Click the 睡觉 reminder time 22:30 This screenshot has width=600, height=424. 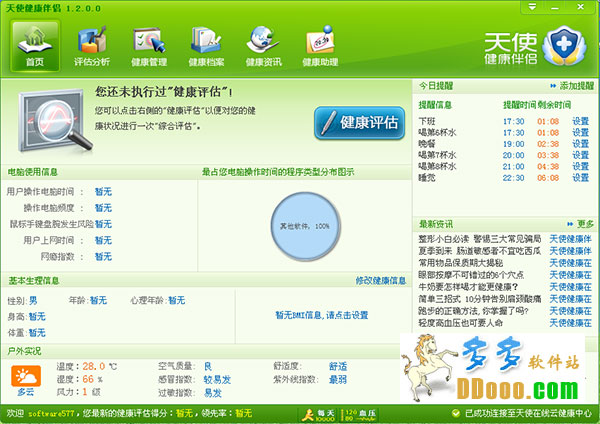pos(514,178)
